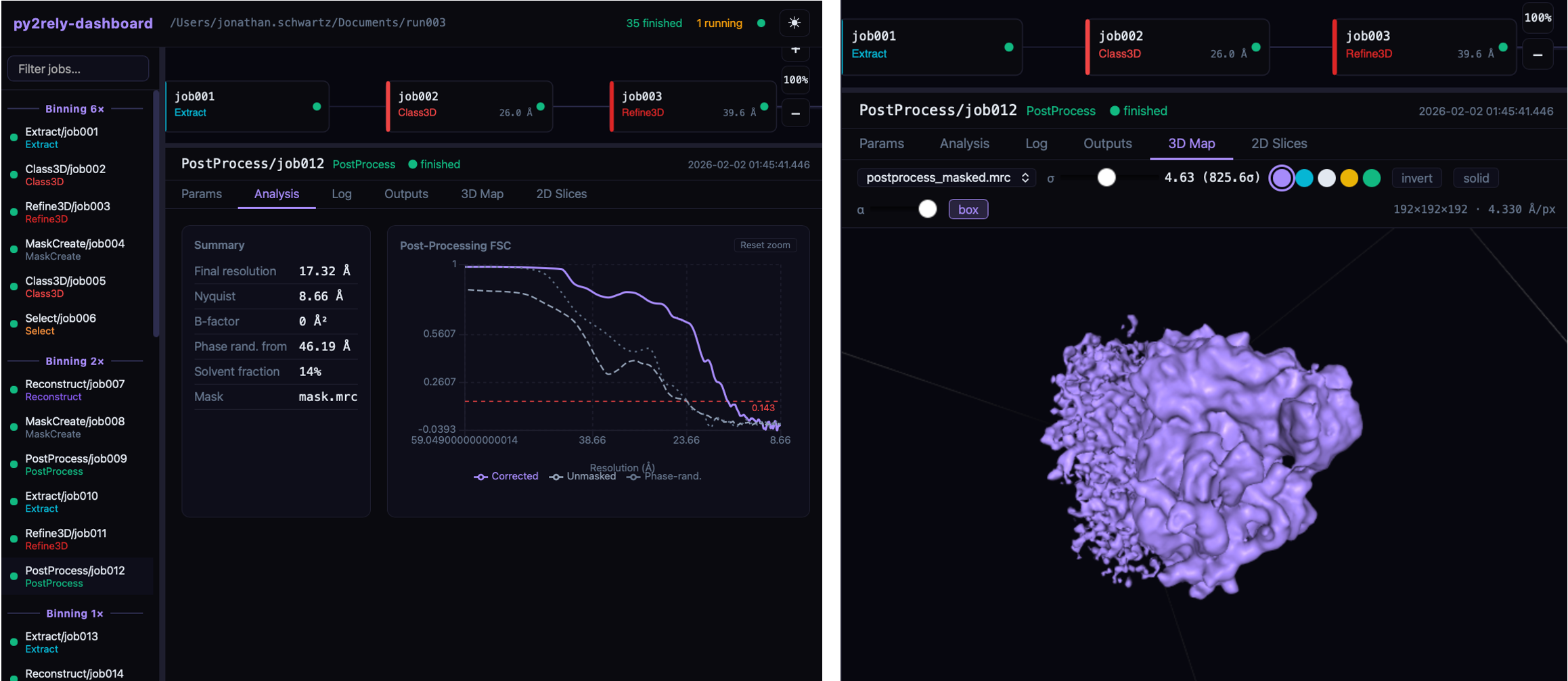Toggle the light theme sun icon
The image size is (1568, 681).
tap(794, 23)
